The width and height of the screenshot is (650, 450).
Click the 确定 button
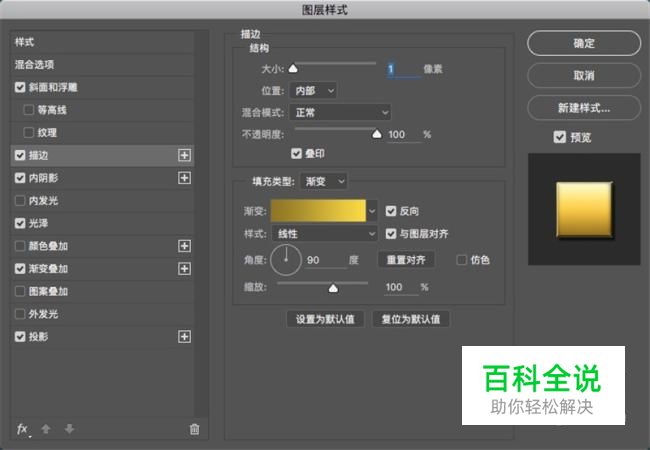(584, 43)
